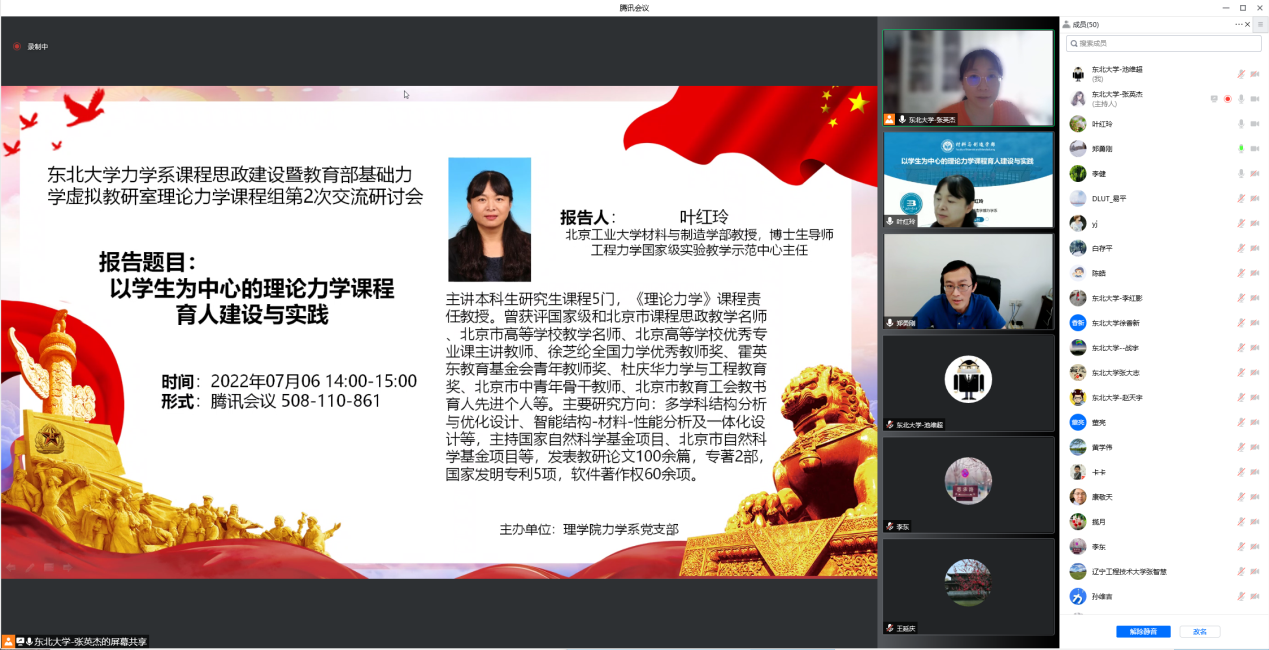1269x650 pixels.
Task: Click avatar of DLUT_易平 in member list
Action: pyautogui.click(x=1078, y=198)
